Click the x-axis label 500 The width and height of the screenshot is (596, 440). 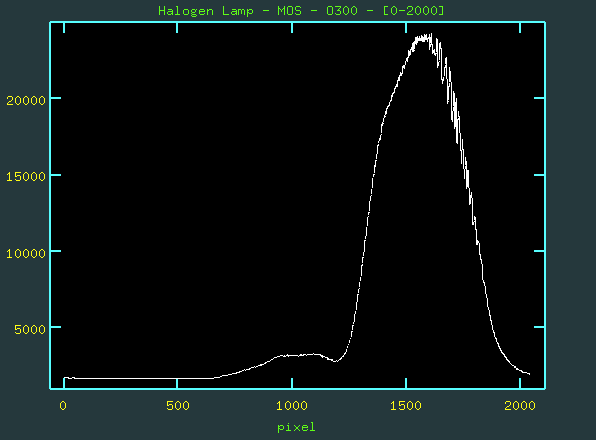178,406
